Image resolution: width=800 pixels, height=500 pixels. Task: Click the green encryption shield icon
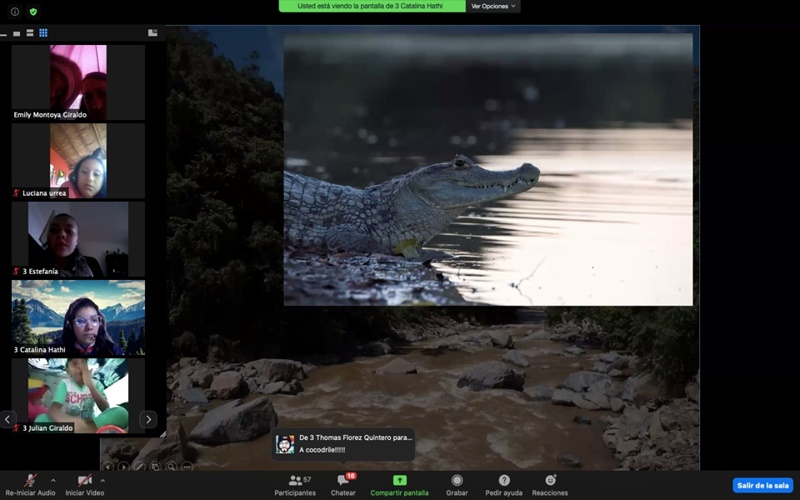(x=33, y=12)
